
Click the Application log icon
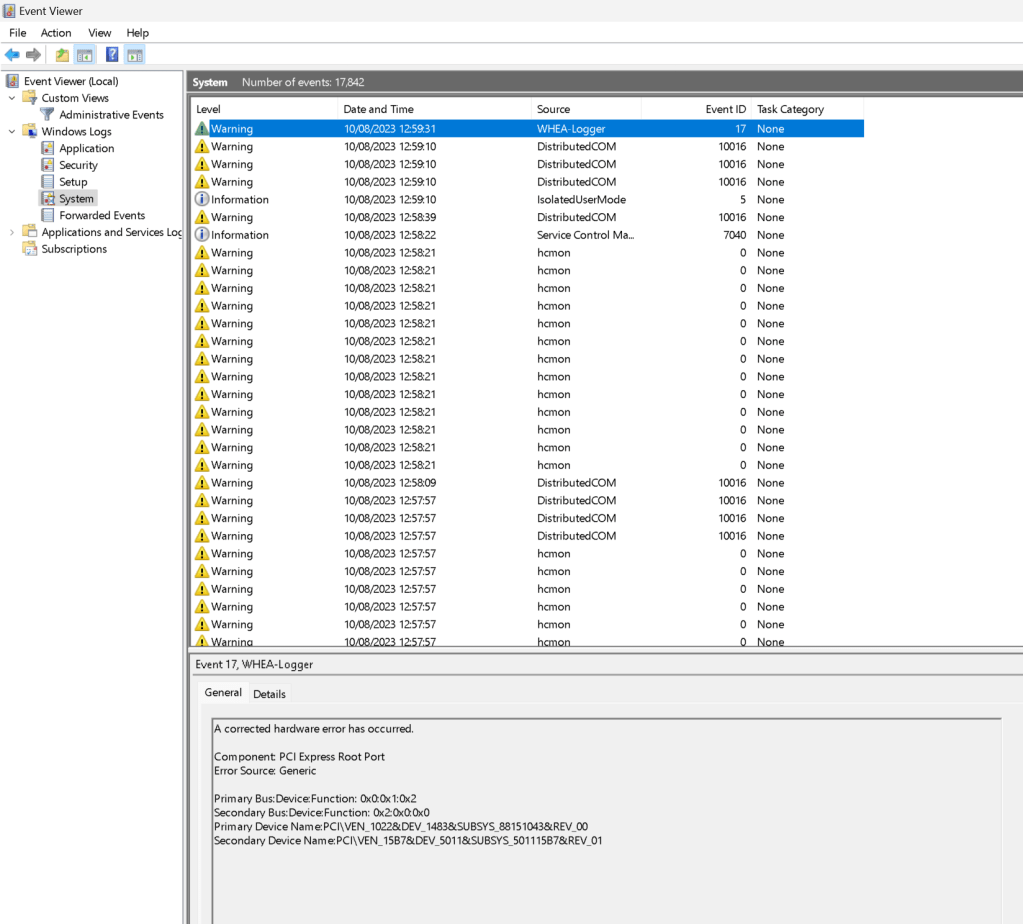[48, 148]
